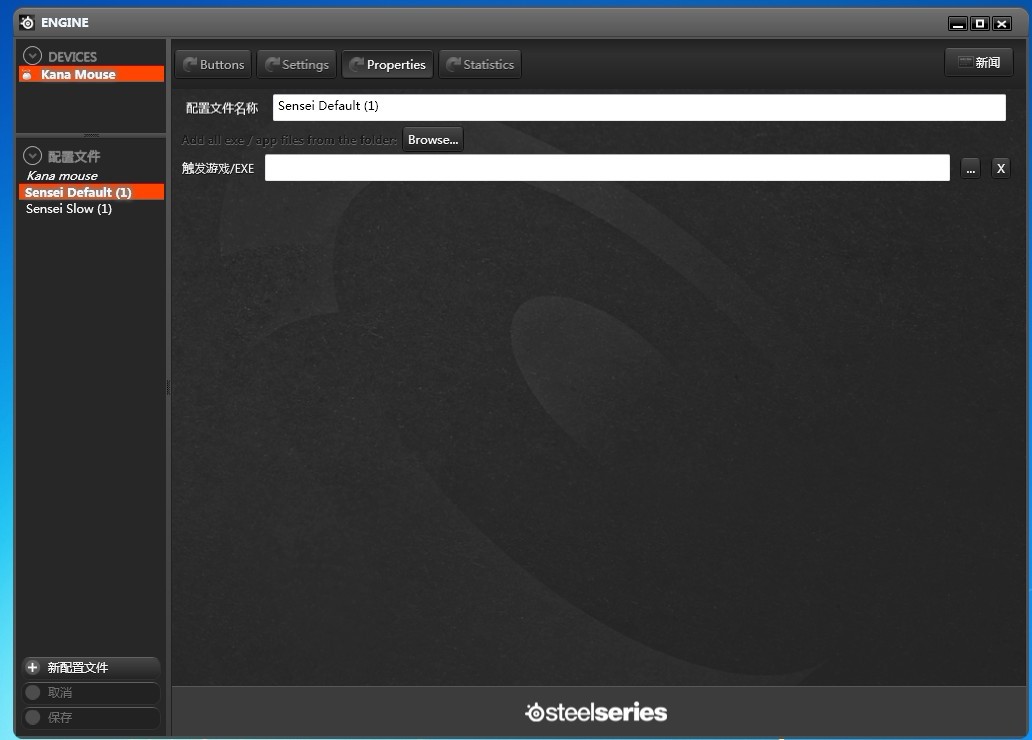Clear the trigger EXE with X button
The image size is (1032, 740).
pos(1000,169)
